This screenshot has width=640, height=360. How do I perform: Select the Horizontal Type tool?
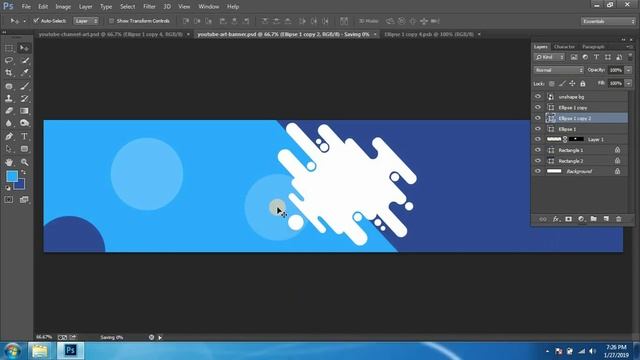(24, 136)
